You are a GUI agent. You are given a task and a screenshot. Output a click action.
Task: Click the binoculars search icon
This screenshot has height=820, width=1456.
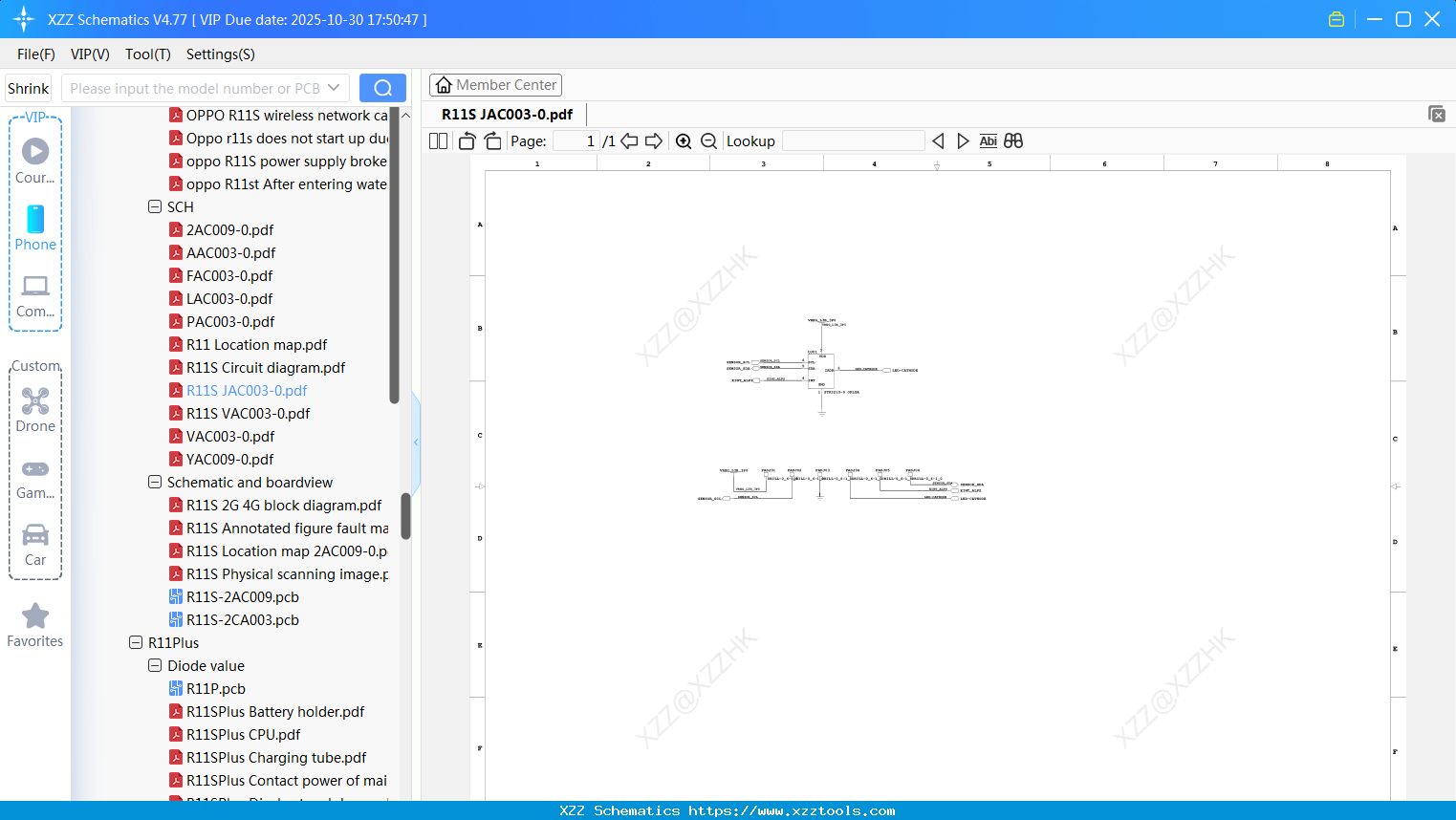(1013, 141)
